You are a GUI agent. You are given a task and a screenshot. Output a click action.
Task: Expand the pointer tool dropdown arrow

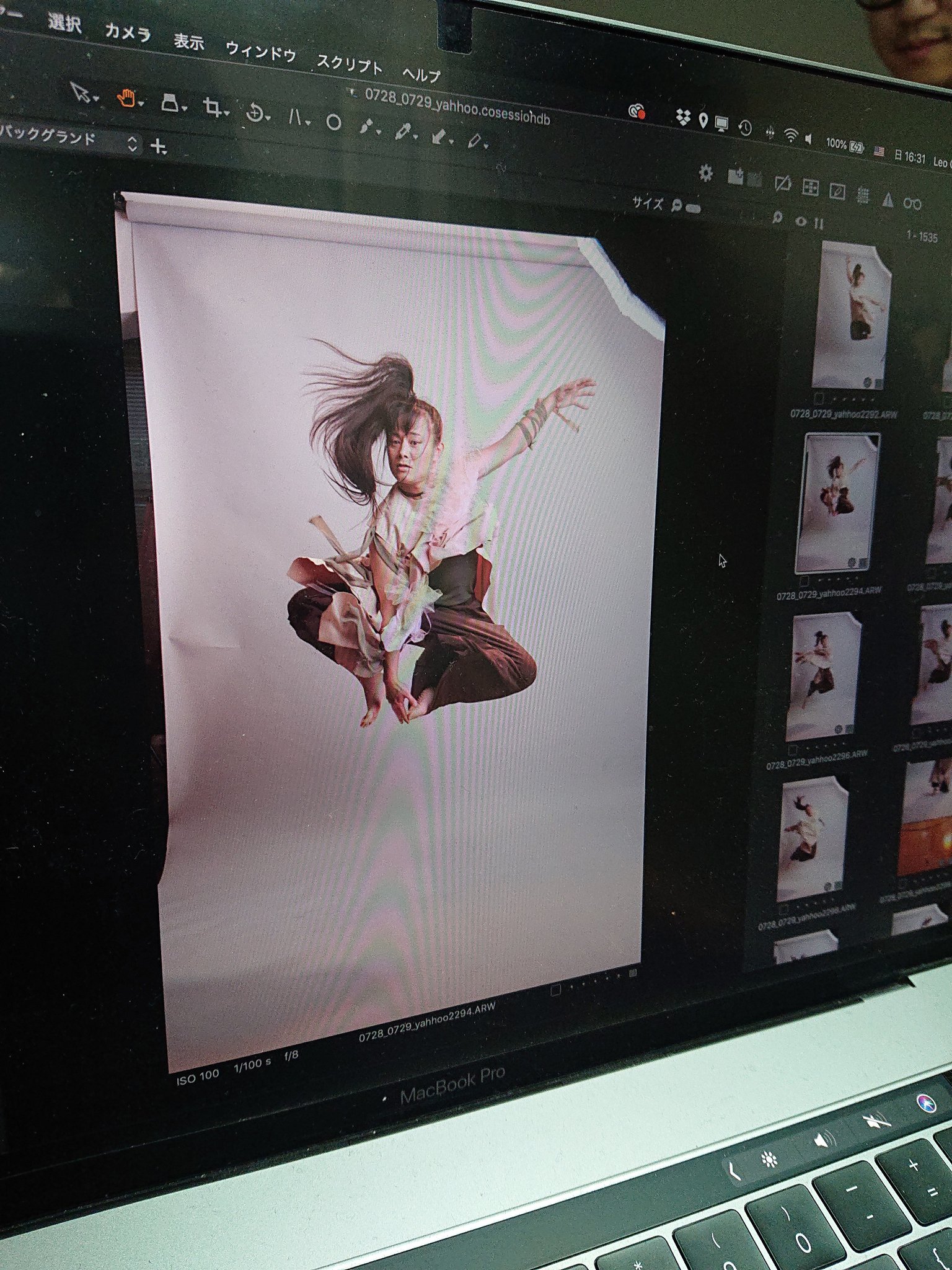(x=96, y=98)
